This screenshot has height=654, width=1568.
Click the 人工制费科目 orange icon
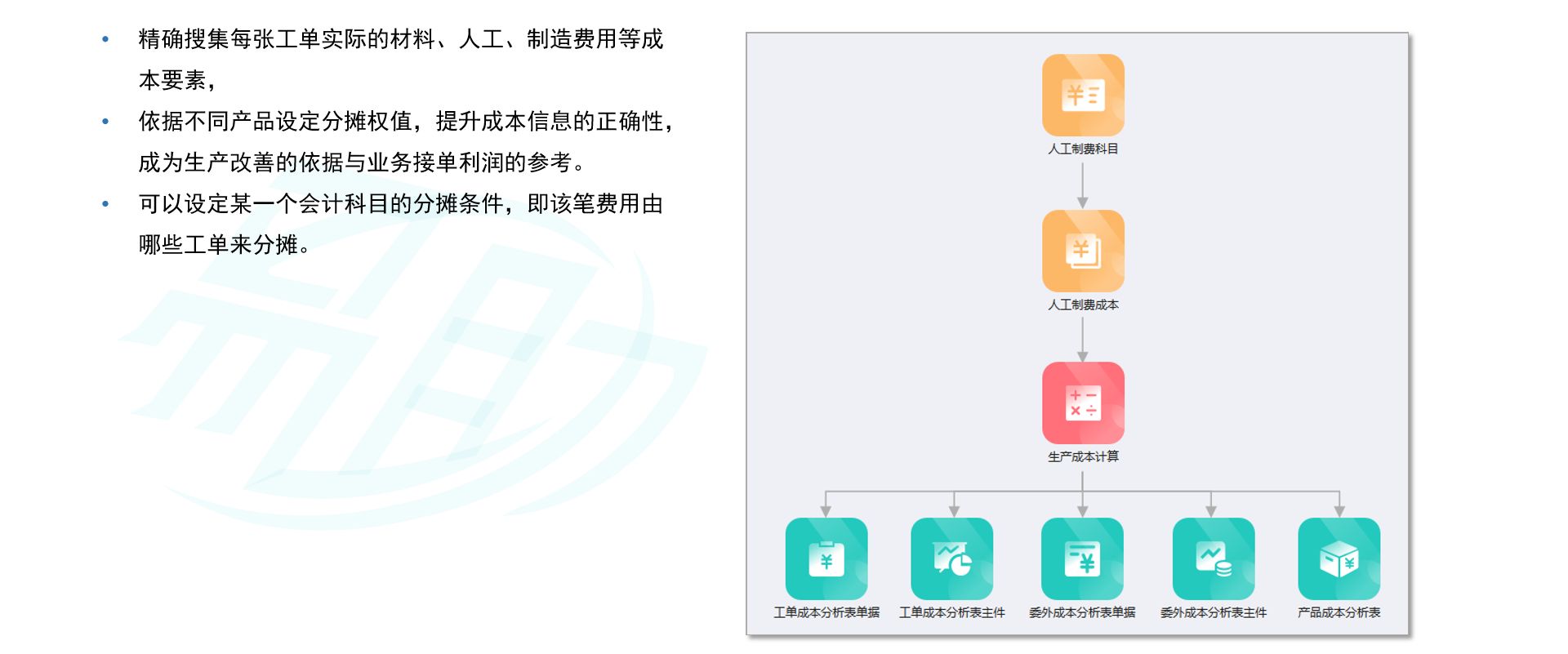click(x=1083, y=95)
